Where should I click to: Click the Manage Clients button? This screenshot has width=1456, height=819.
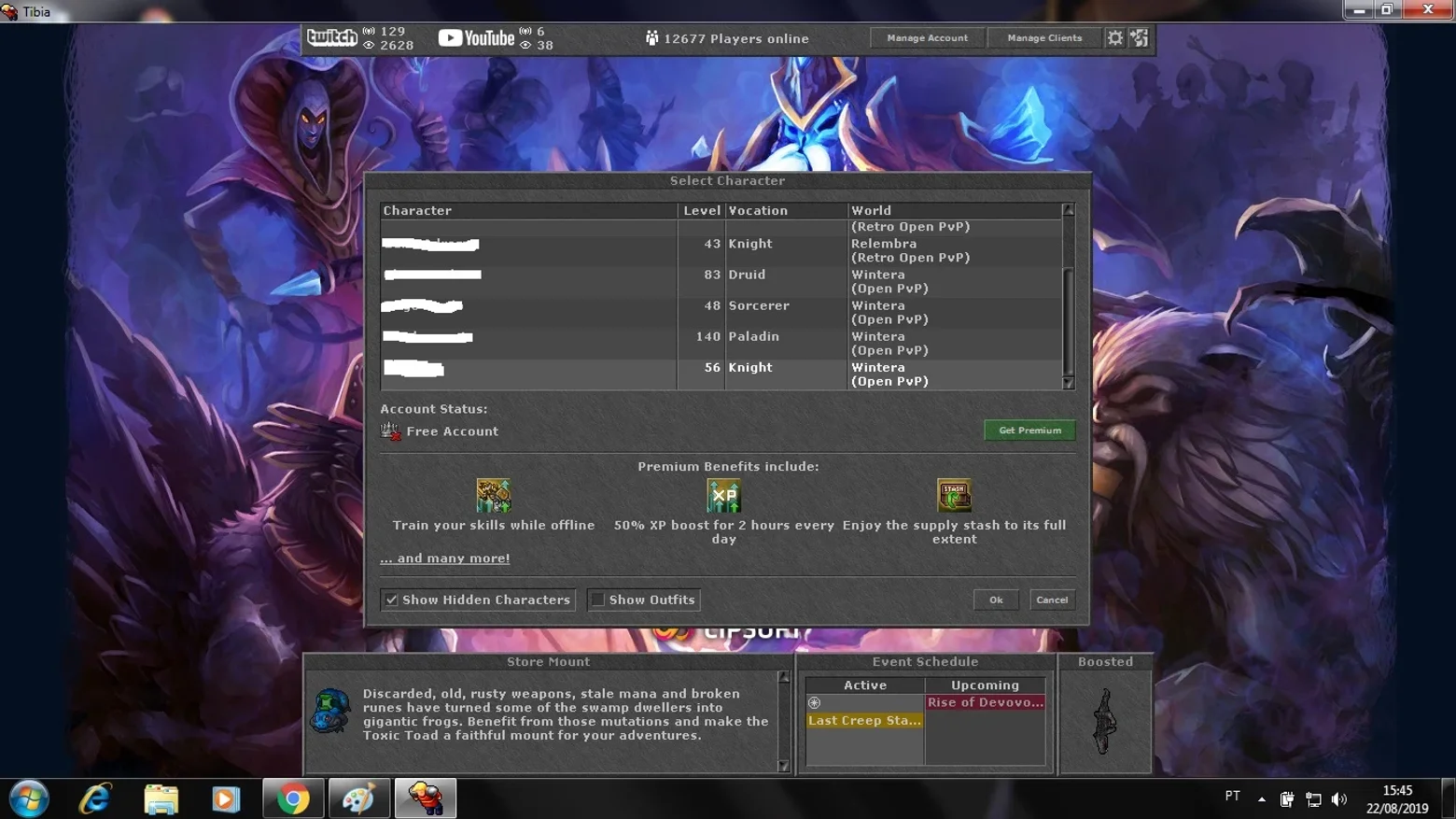point(1045,37)
